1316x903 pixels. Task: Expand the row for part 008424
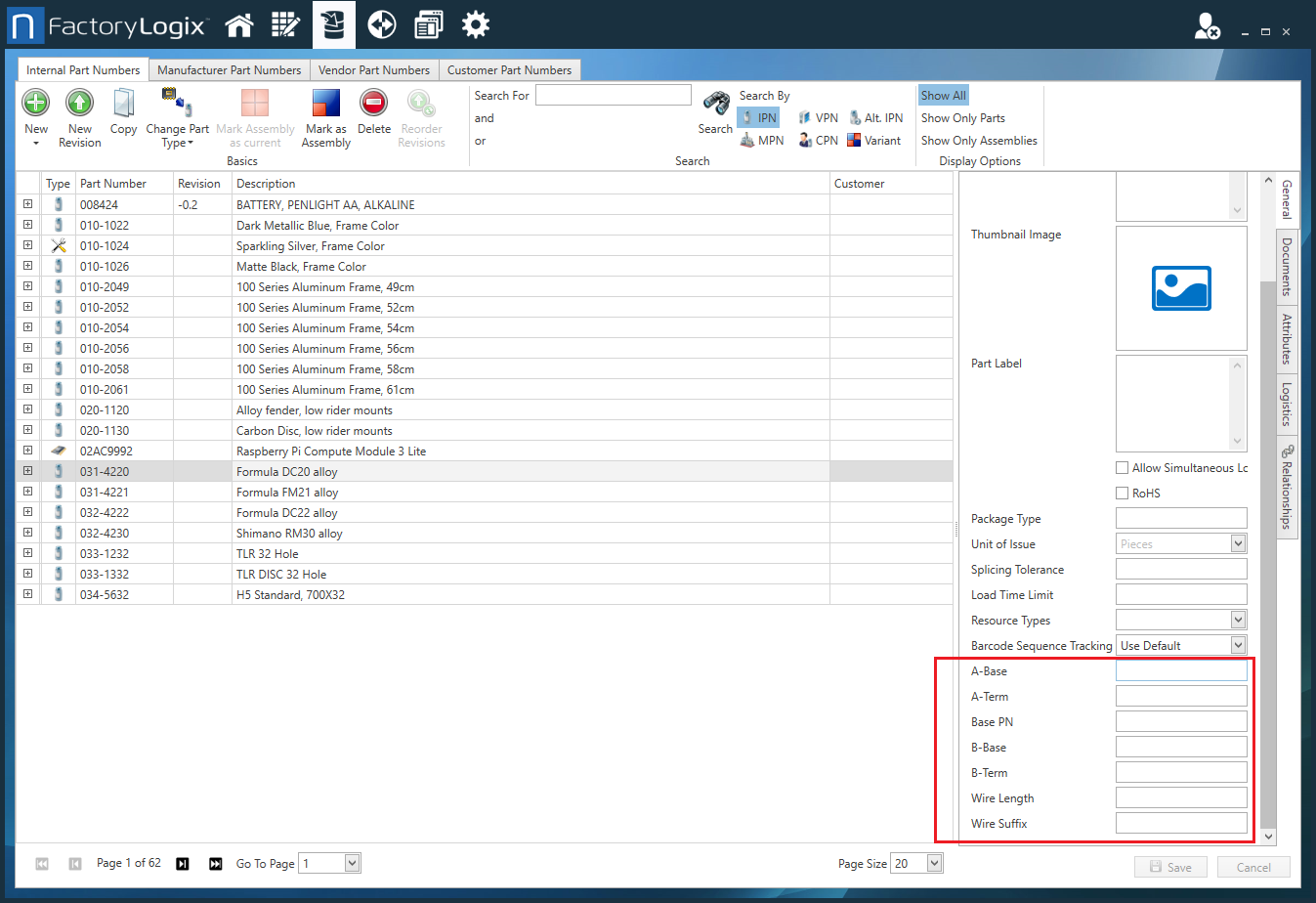click(27, 204)
